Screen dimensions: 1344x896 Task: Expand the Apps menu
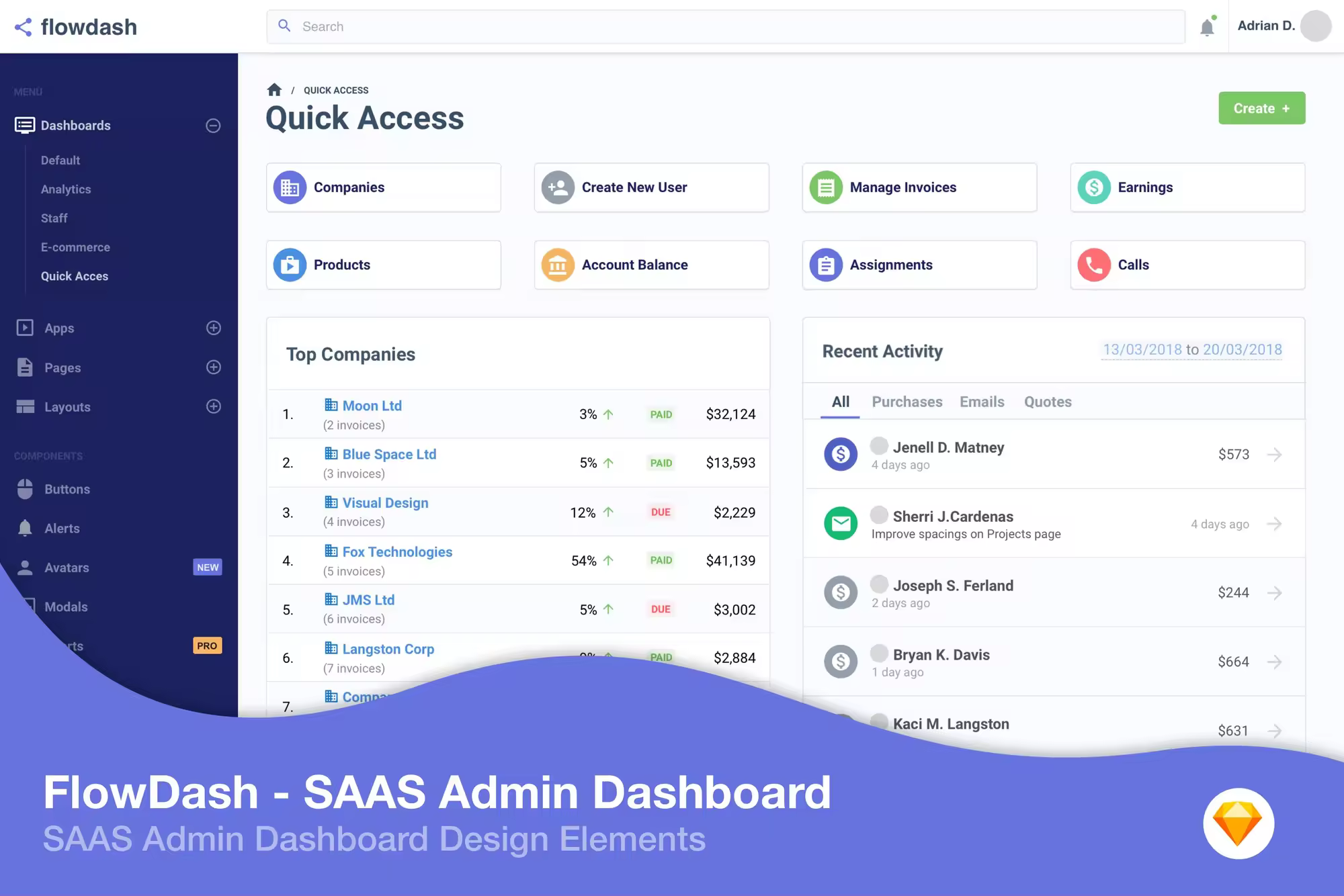click(214, 328)
